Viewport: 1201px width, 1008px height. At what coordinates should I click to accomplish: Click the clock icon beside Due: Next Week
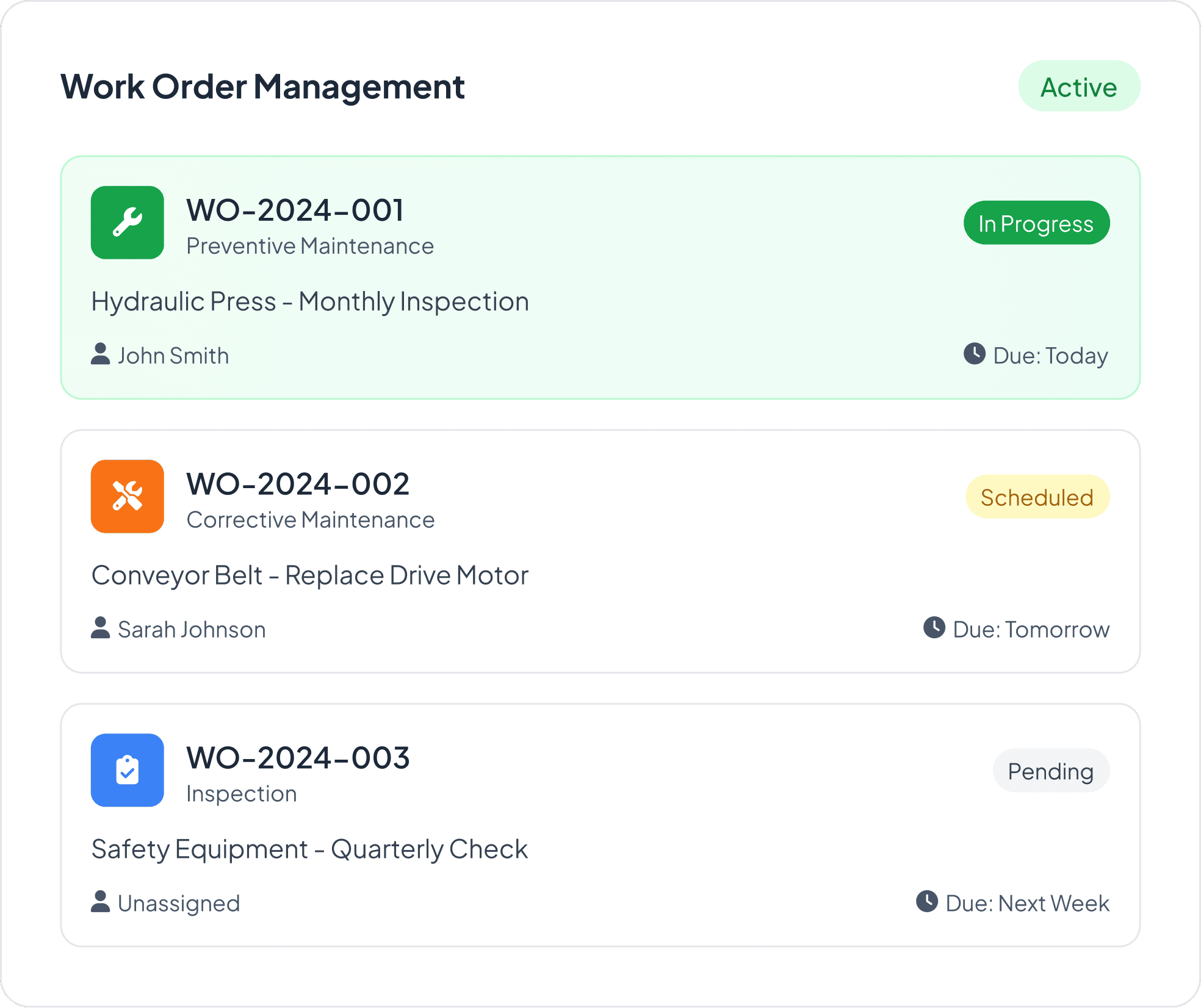point(927,902)
